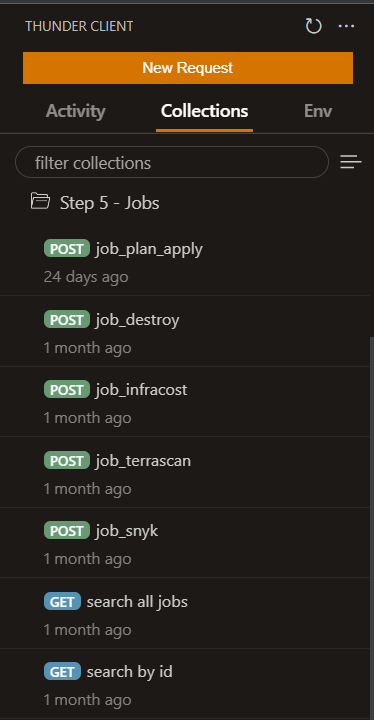The image size is (374, 720).
Task: Click the GET badge beside search by id
Action: (62, 672)
